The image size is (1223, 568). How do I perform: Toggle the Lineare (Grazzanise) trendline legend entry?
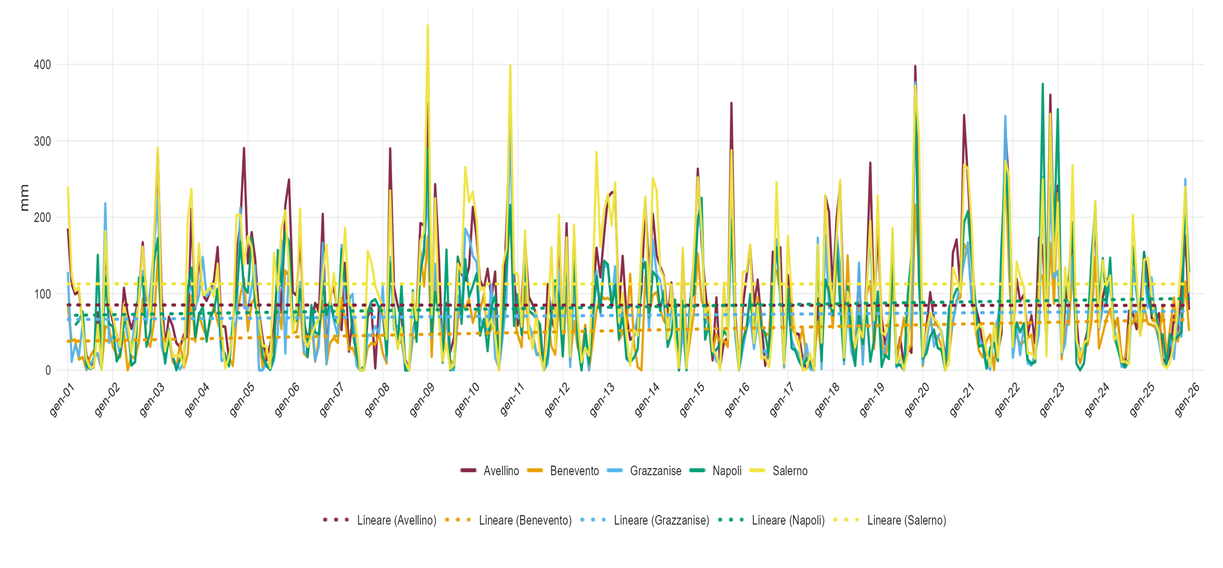pos(645,520)
